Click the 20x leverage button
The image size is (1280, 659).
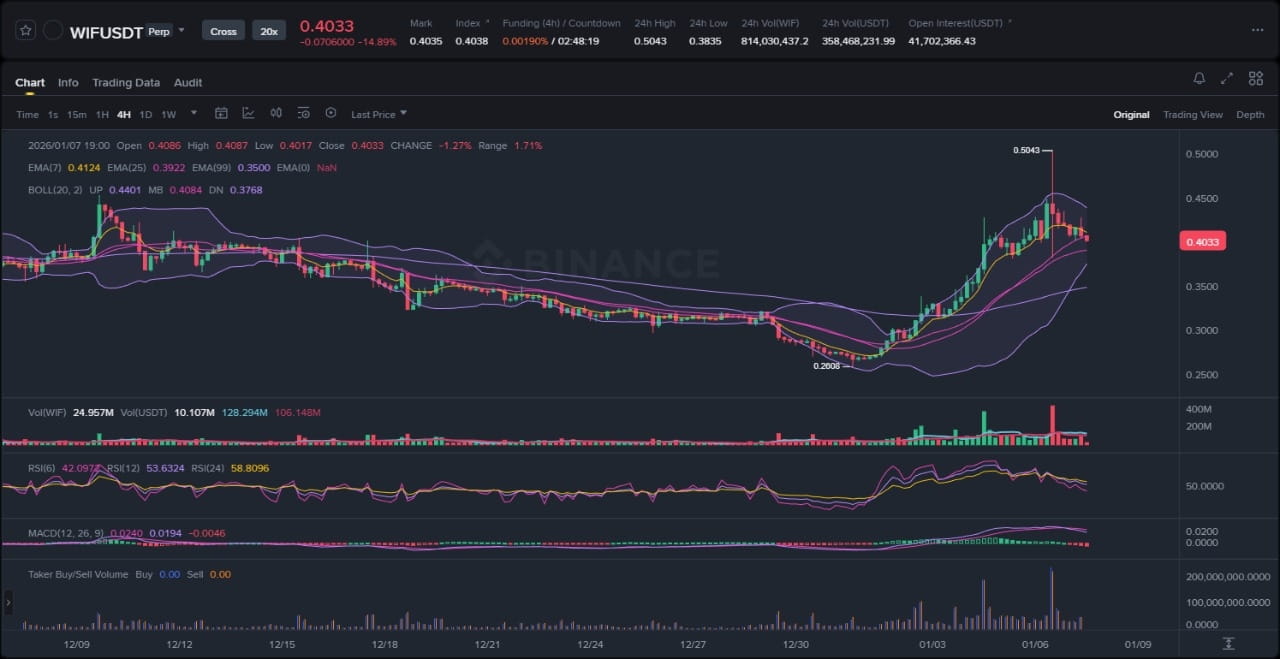point(268,31)
